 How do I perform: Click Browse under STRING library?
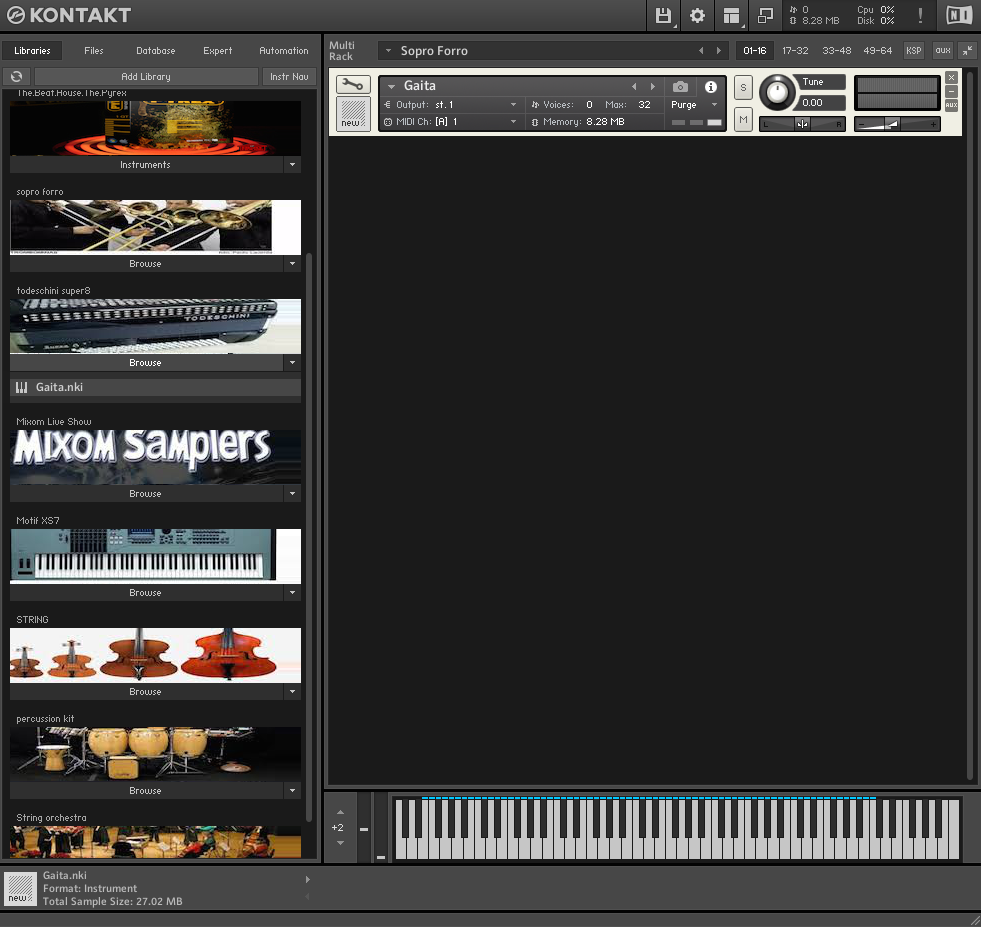coord(146,692)
